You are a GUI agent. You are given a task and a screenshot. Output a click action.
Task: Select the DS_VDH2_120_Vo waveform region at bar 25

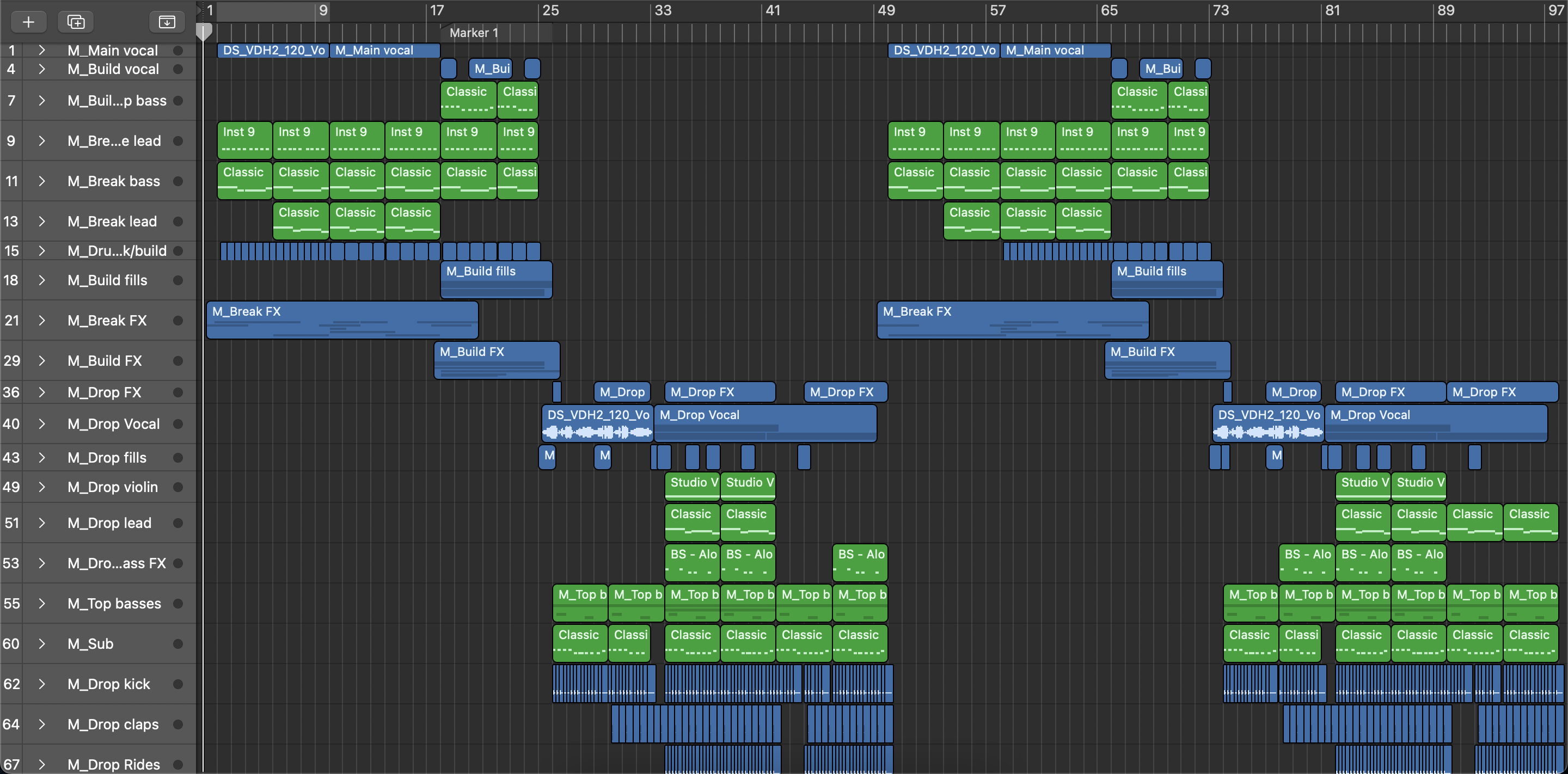(597, 424)
